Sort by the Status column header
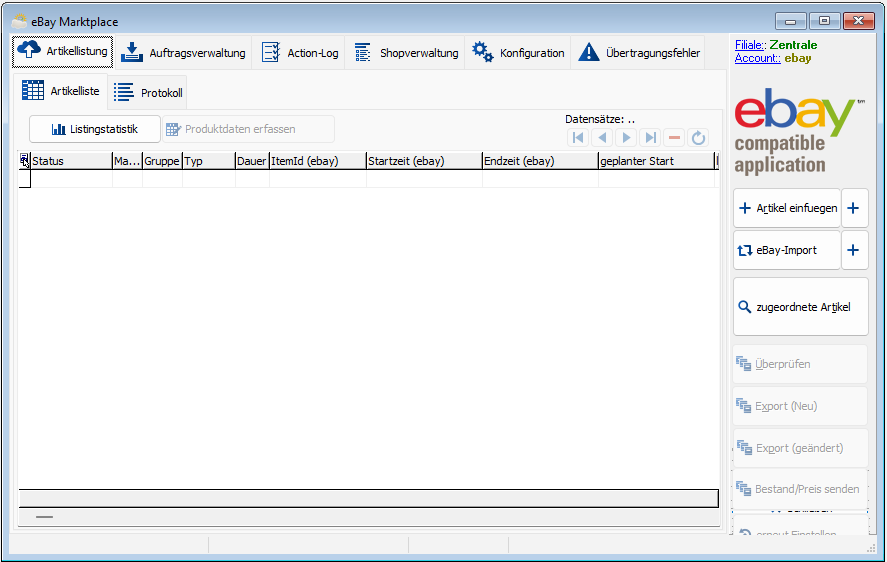Viewport: 887px width, 562px height. (x=71, y=161)
